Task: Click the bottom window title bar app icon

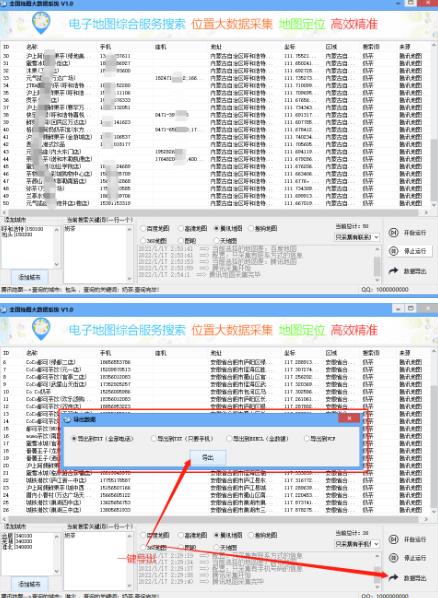Action: click(x=3, y=309)
